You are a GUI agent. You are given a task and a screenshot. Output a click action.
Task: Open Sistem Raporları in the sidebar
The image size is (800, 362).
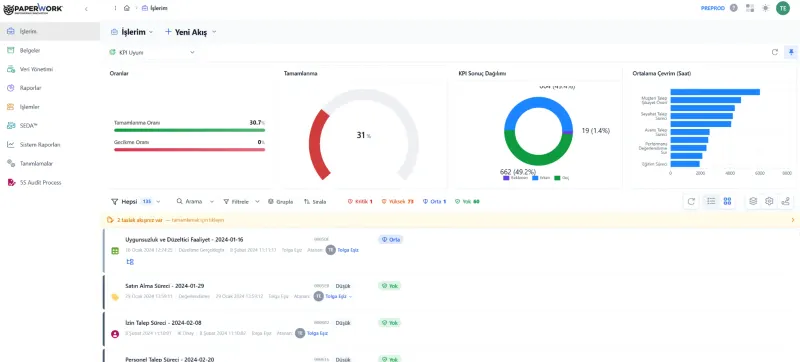[x=50, y=144]
